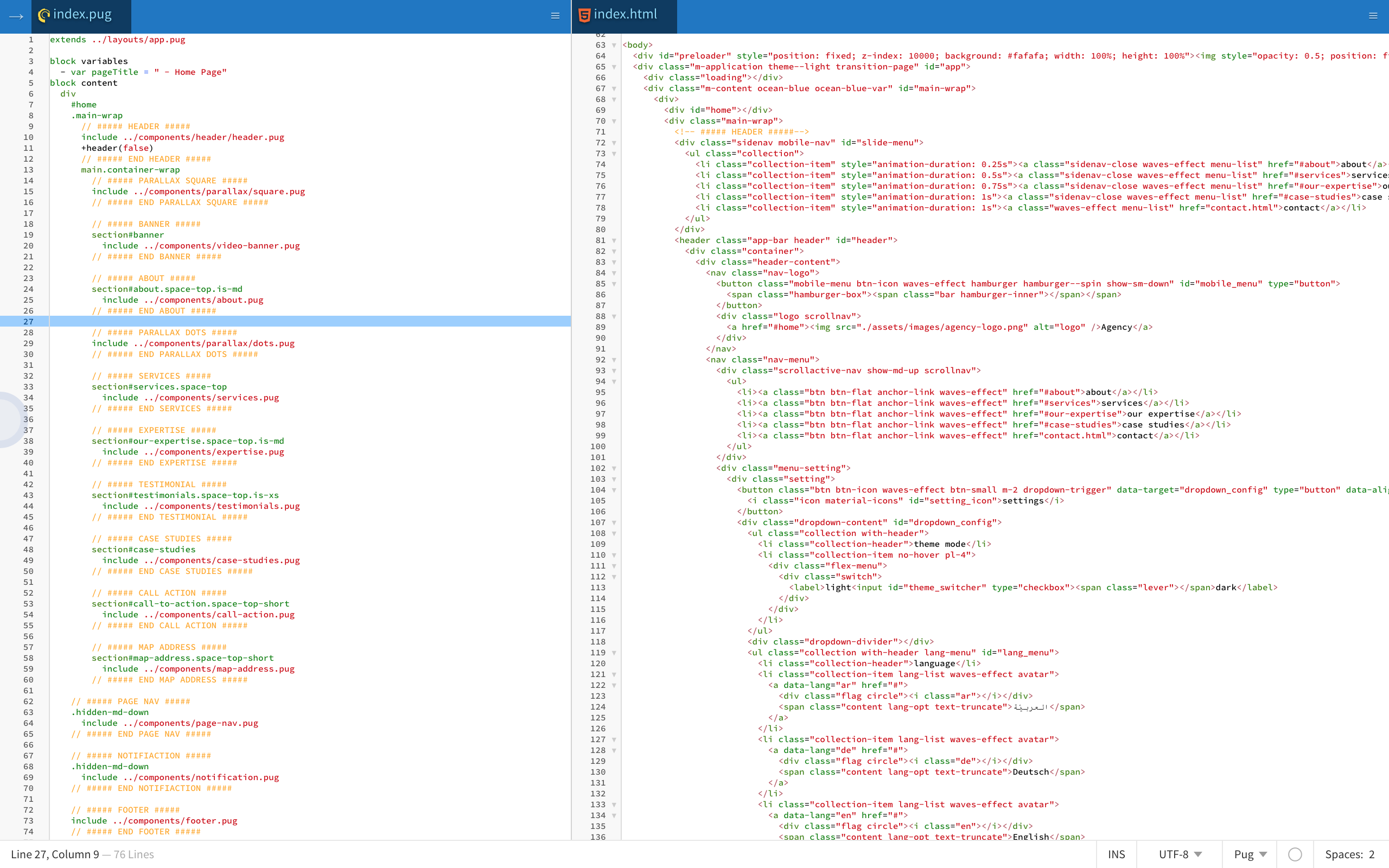Collapse the logo scrollnav div at line 88

(x=614, y=317)
